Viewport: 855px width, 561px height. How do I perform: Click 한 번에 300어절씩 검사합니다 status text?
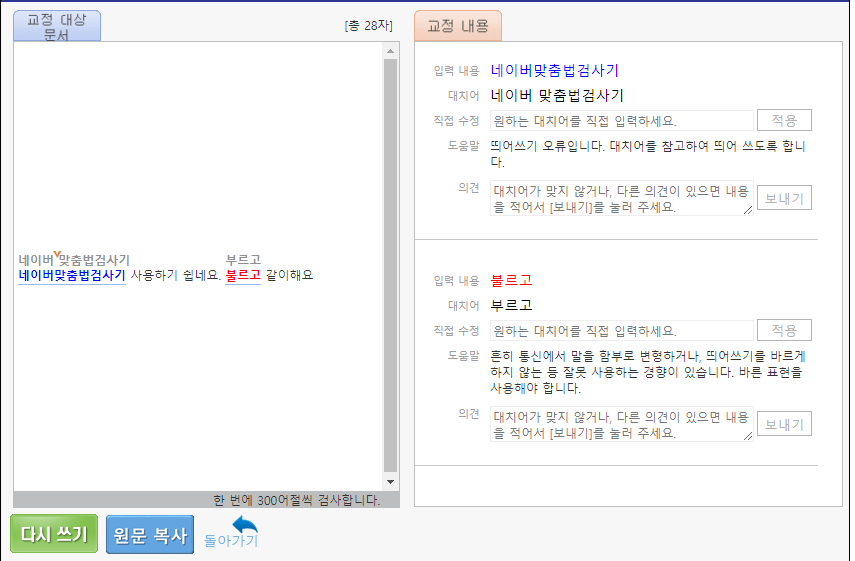tap(296, 500)
